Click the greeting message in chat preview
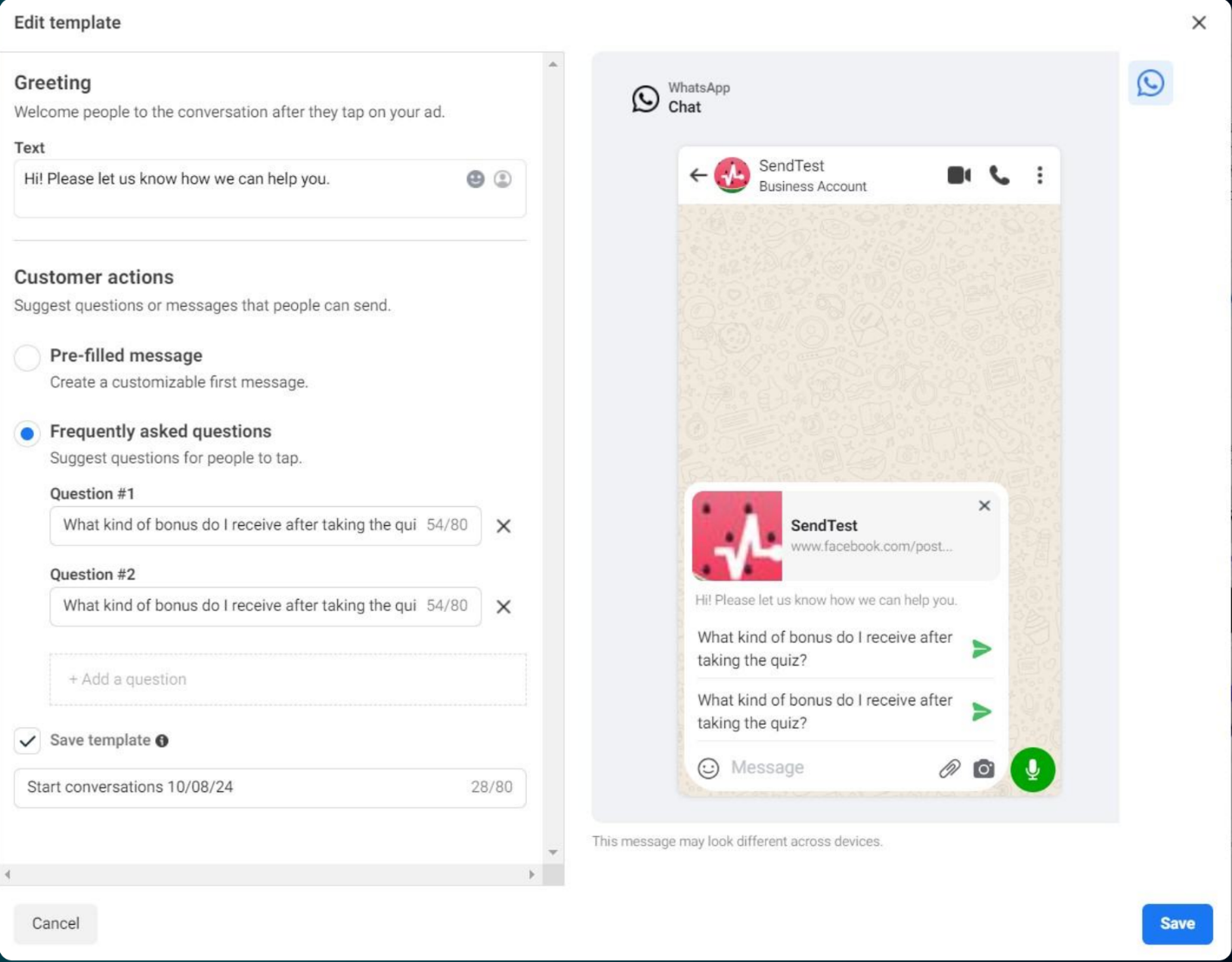The width and height of the screenshot is (1232, 962). 826,601
